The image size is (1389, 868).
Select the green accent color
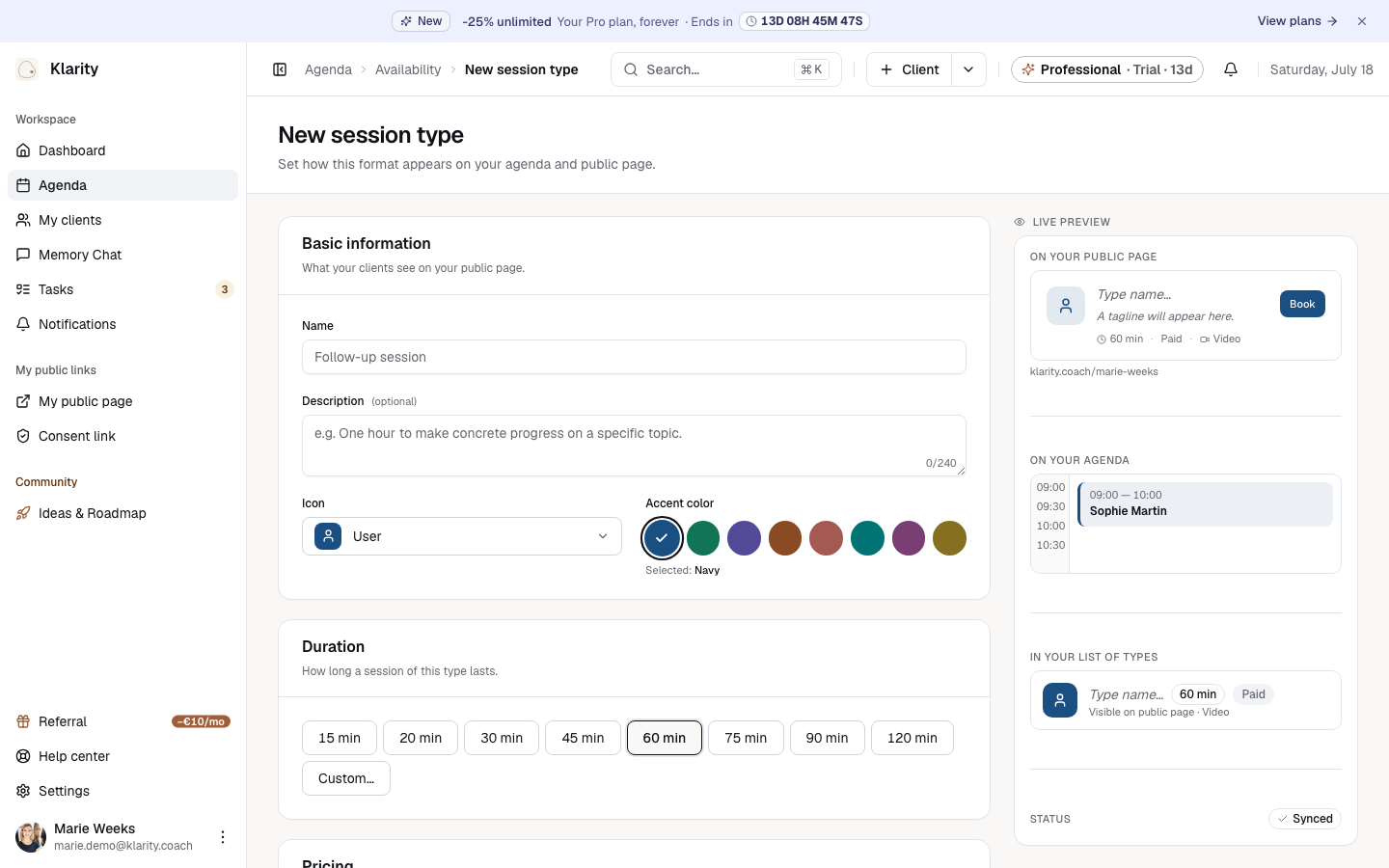(703, 538)
